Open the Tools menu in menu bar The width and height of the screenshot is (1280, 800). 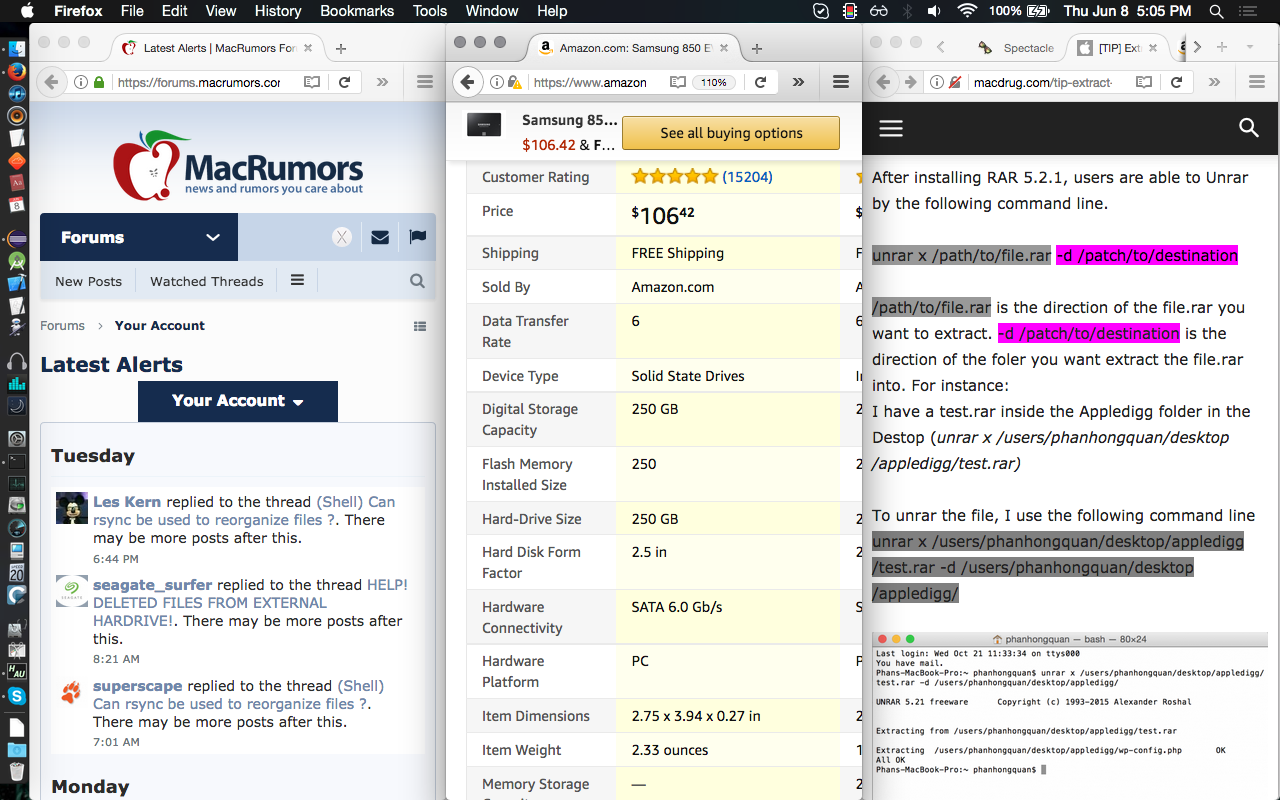pos(430,11)
